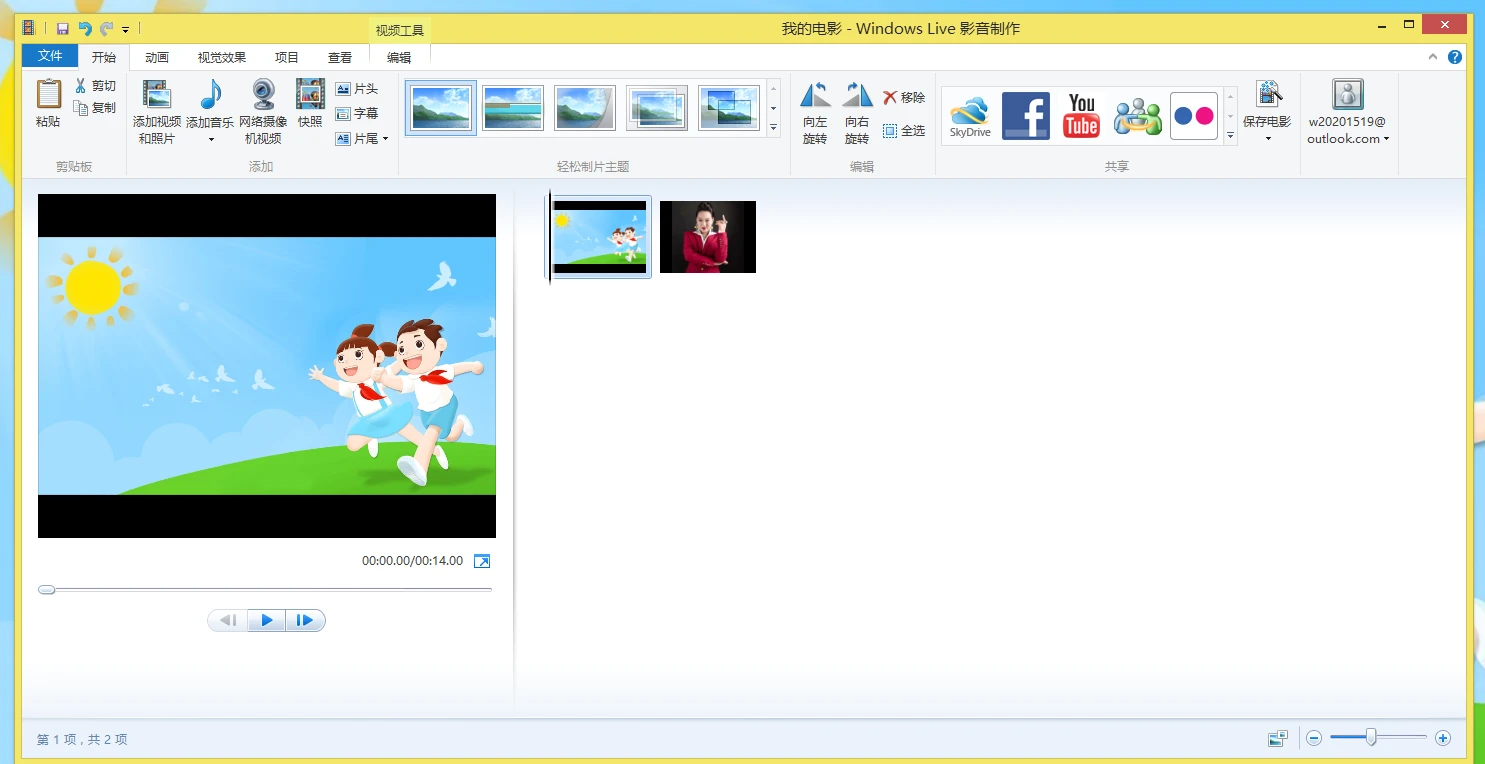Open the 视觉效果 ribbon tab

pyautogui.click(x=222, y=58)
